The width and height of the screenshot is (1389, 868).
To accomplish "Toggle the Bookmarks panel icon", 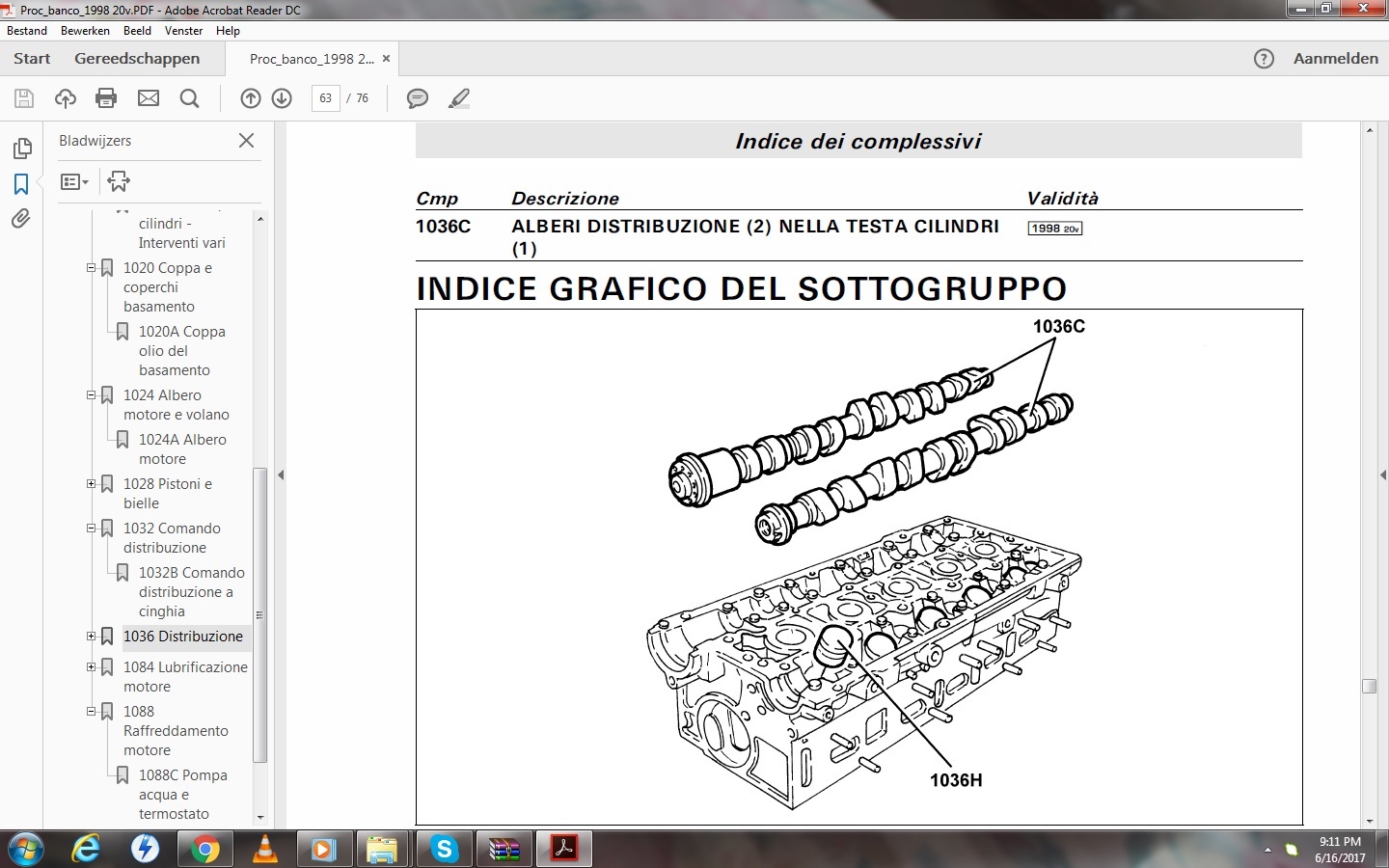I will click(x=21, y=183).
